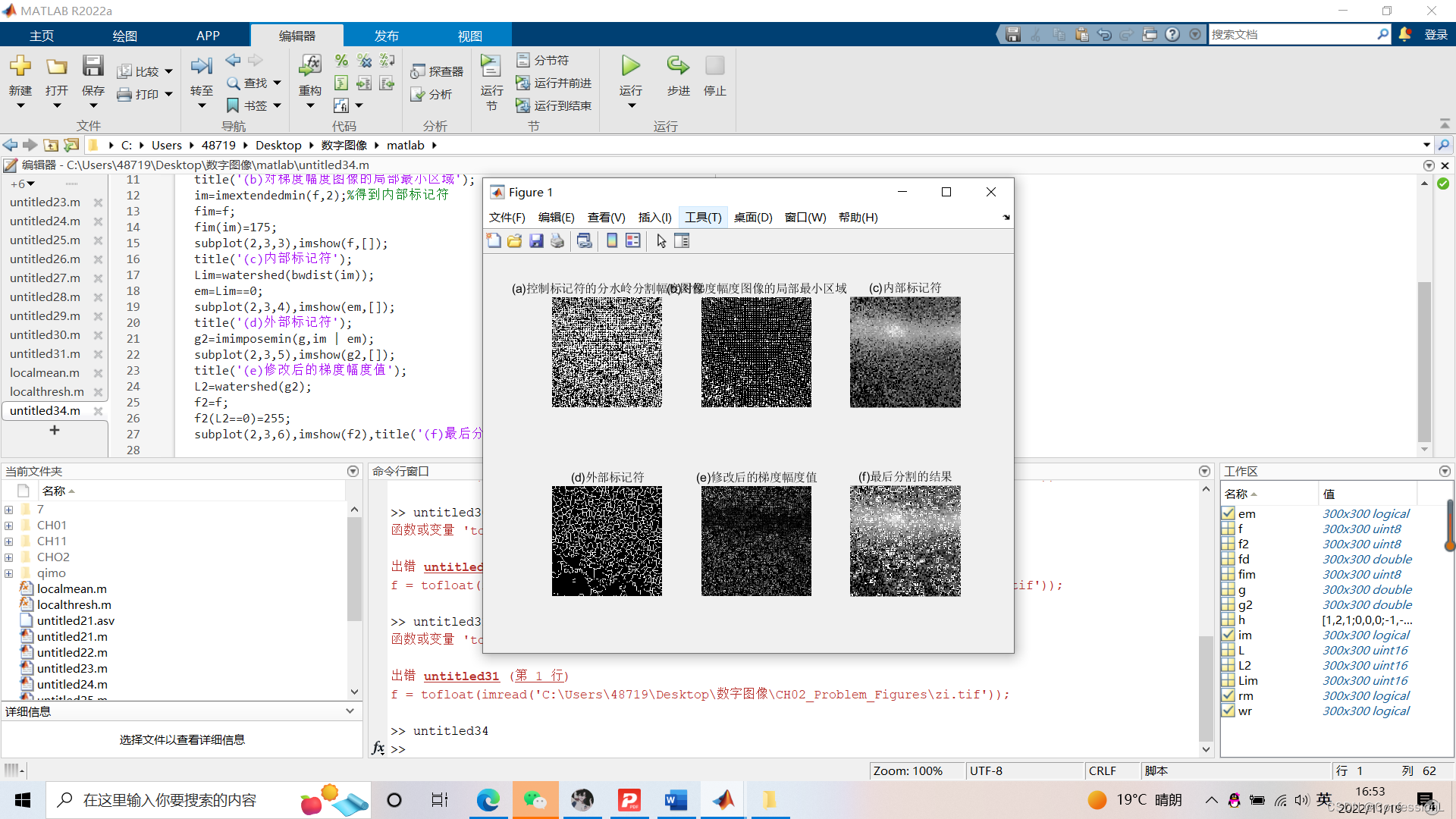Open untitled23.m in the file browser

pos(71,668)
